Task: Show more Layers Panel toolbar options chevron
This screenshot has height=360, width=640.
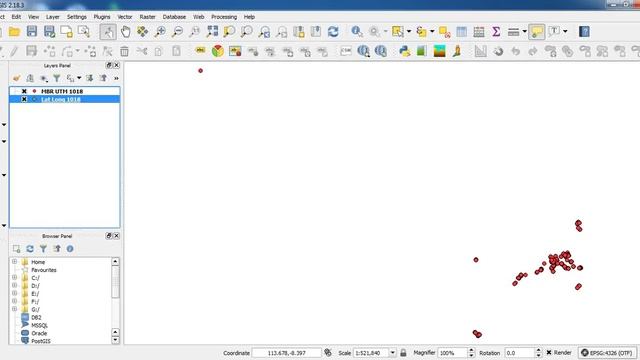Action: click(x=116, y=78)
